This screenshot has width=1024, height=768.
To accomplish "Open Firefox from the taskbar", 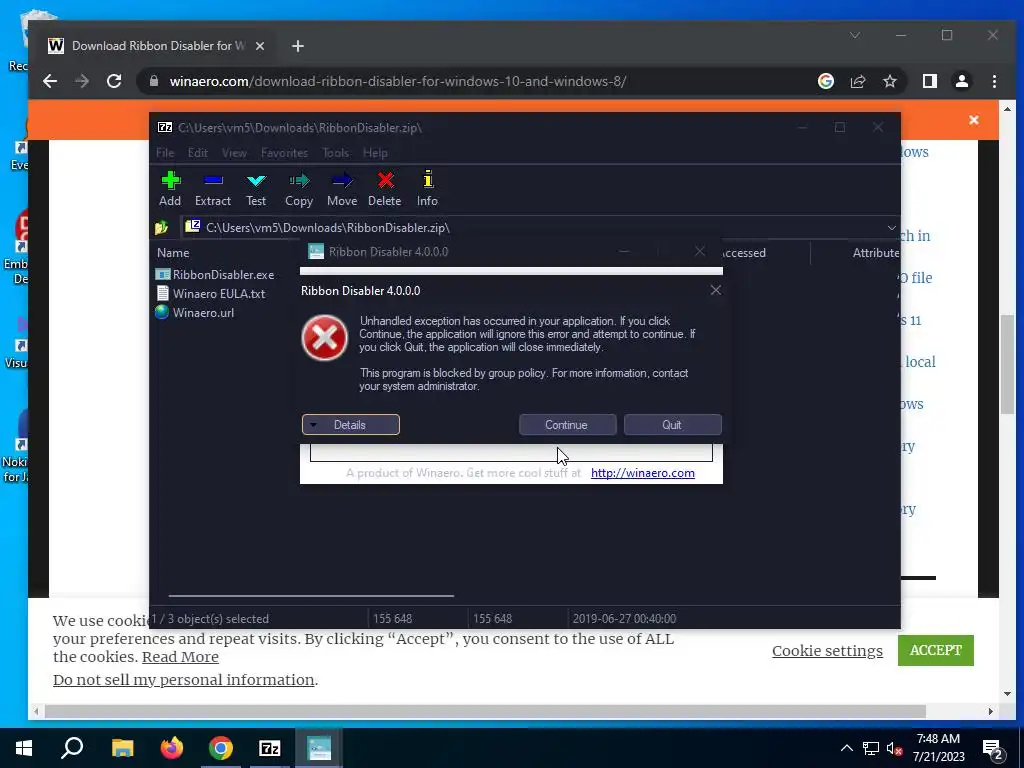I will [172, 748].
